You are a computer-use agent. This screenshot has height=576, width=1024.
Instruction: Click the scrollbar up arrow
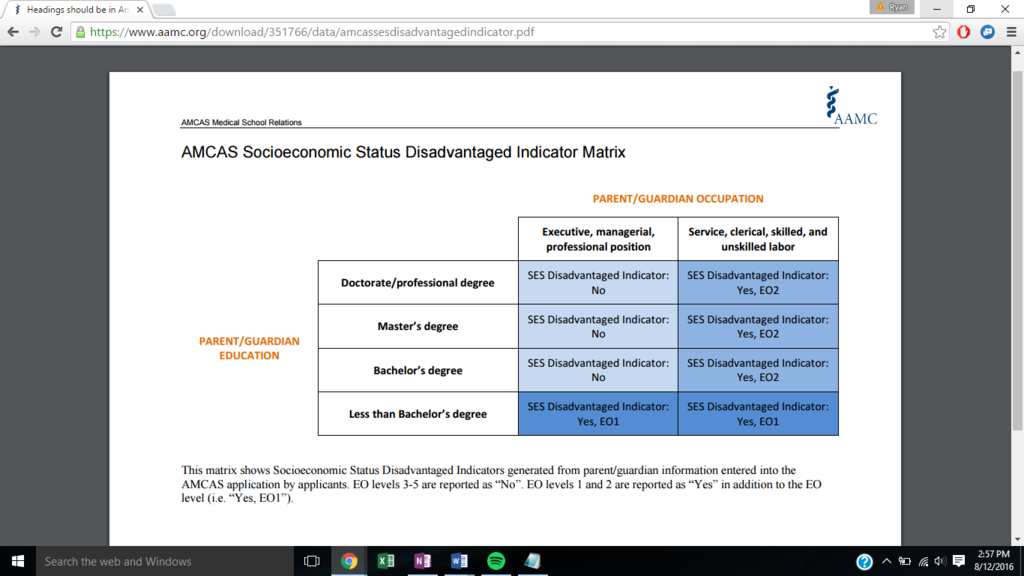coord(1017,52)
